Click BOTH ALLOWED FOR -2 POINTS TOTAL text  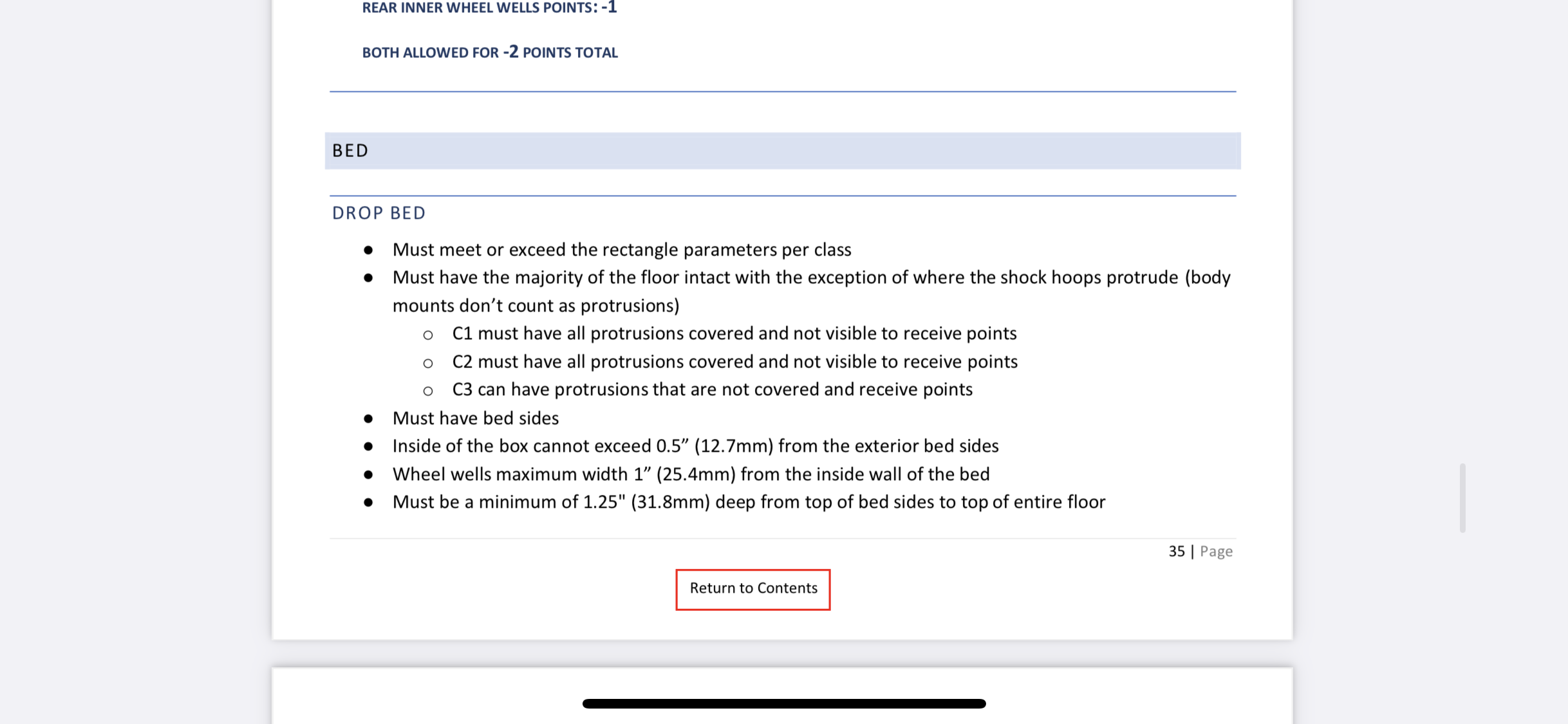pos(490,52)
